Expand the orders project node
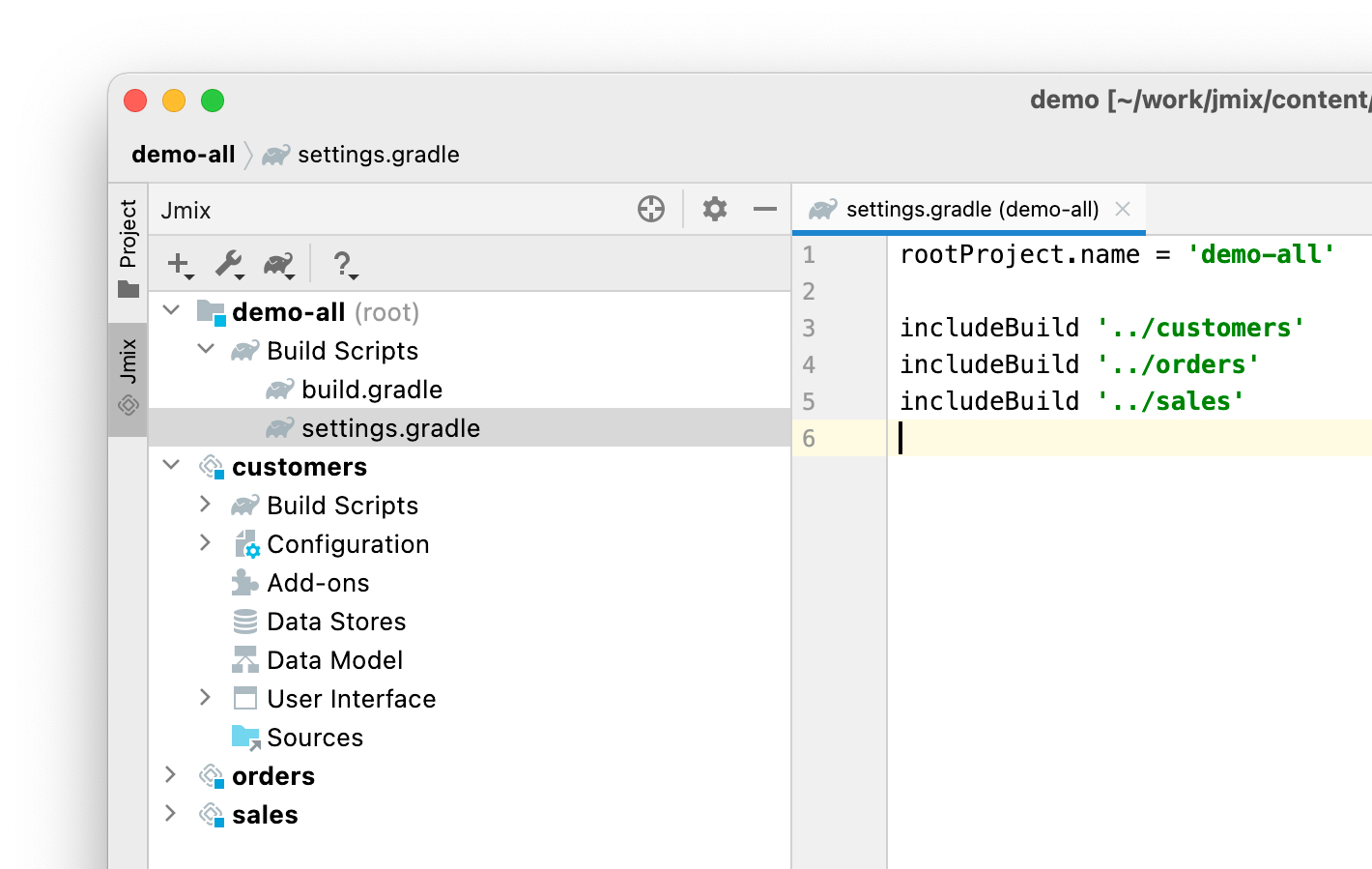This screenshot has width=1372, height=869. 170,774
